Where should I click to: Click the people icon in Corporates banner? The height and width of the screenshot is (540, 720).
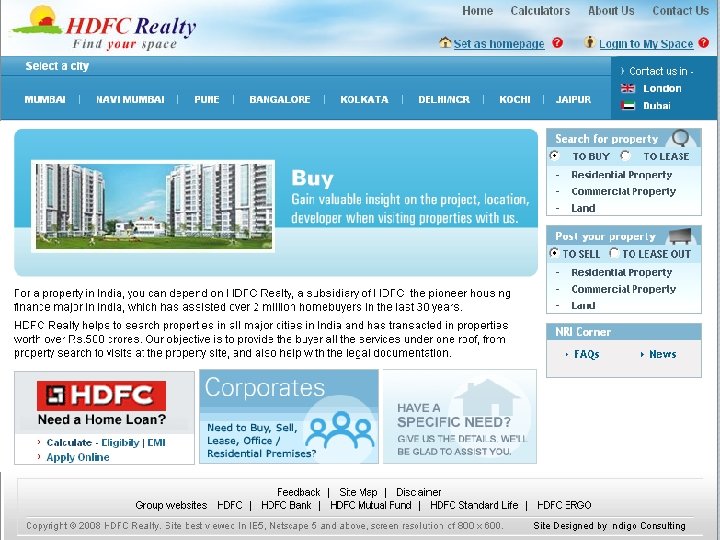tap(340, 430)
